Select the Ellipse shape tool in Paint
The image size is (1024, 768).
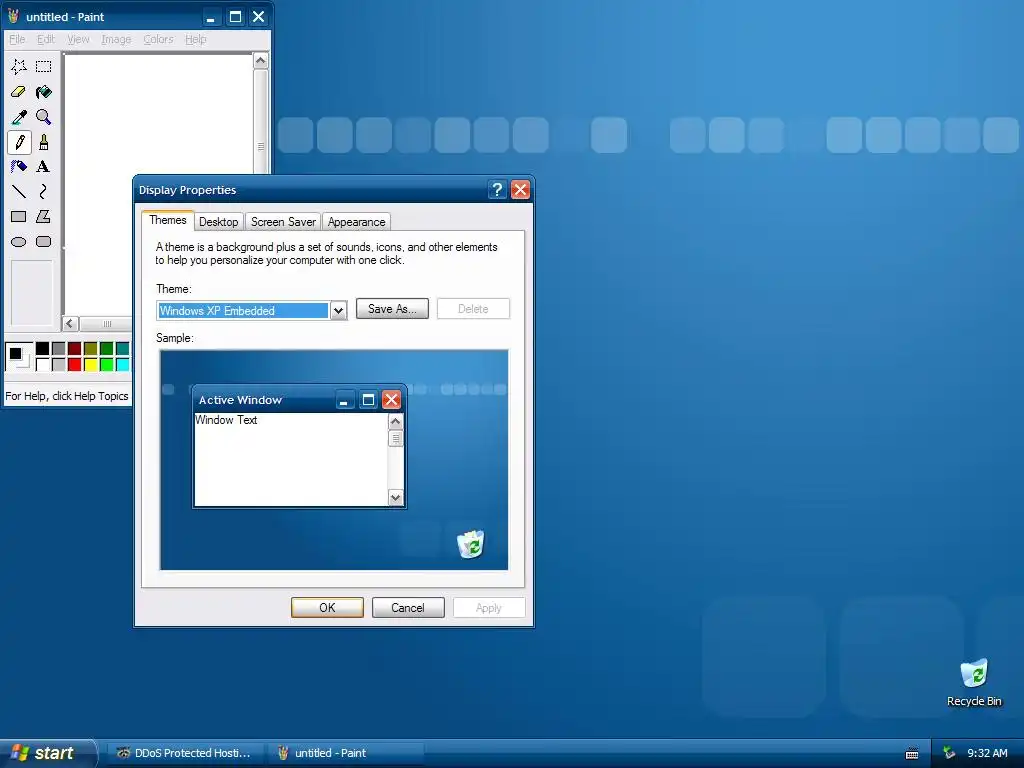coord(19,242)
